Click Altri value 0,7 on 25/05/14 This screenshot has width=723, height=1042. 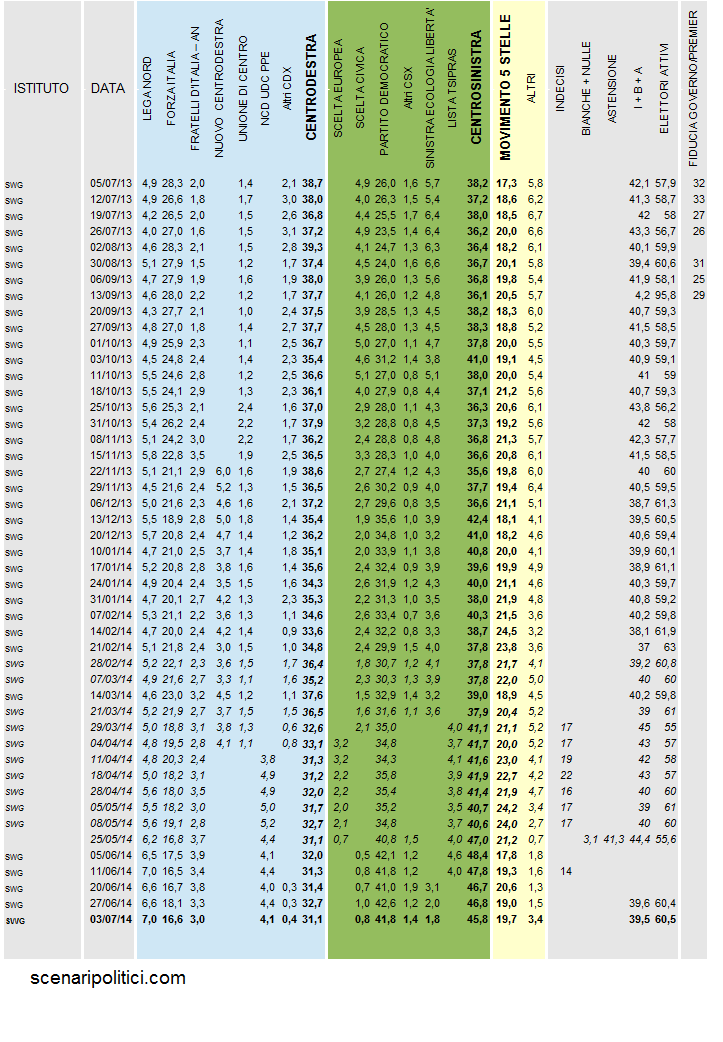coord(536,839)
